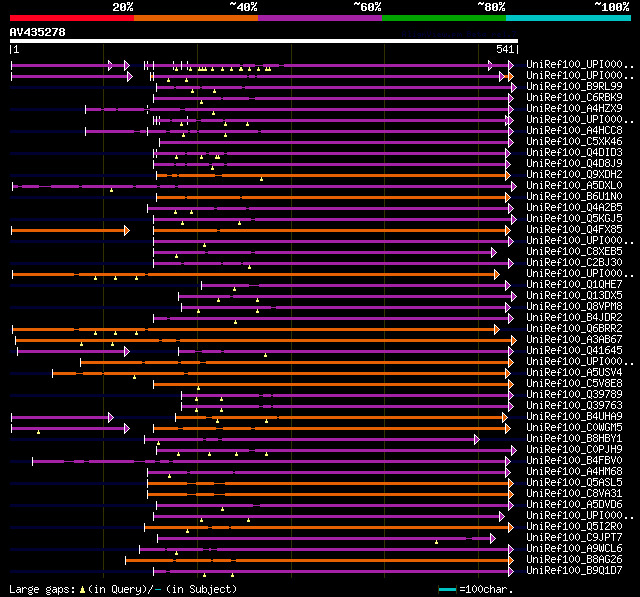Click the orange alignment bar of Q9XDH2
640x597 pixels.
click(x=333, y=175)
